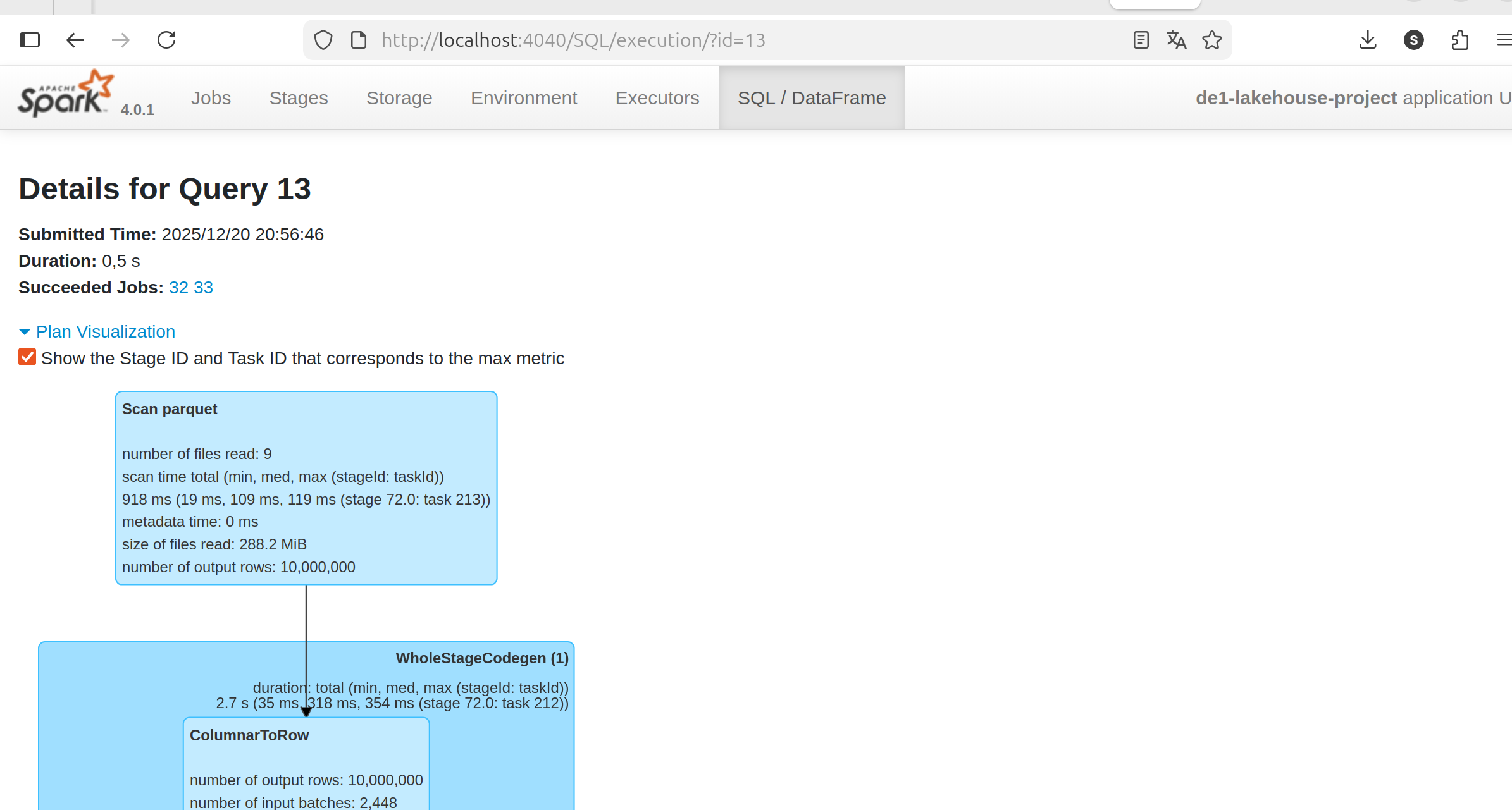This screenshot has width=1512, height=810.
Task: Toggle reader view icon
Action: tap(1141, 40)
